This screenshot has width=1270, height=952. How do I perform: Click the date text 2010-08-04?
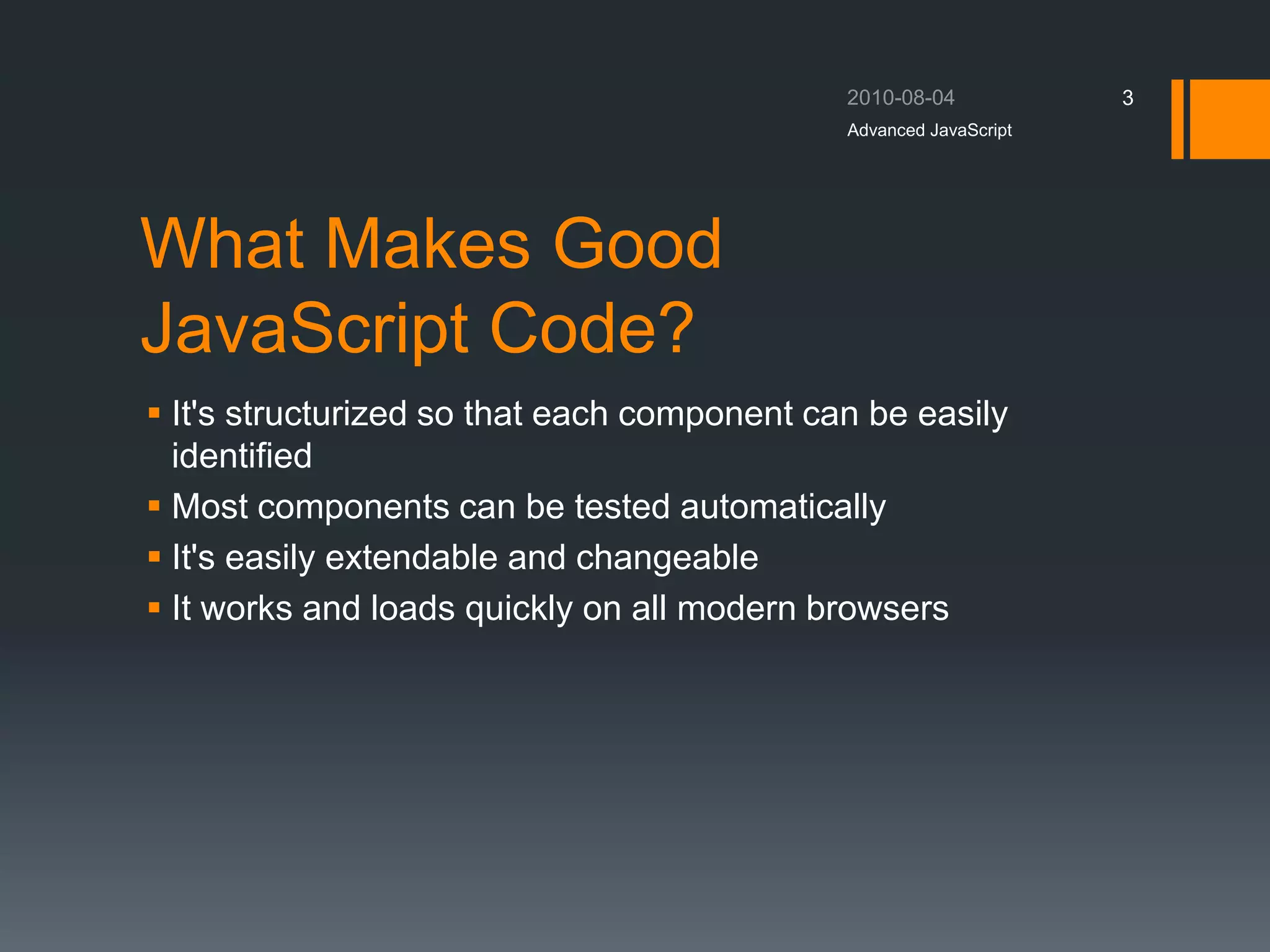point(900,98)
